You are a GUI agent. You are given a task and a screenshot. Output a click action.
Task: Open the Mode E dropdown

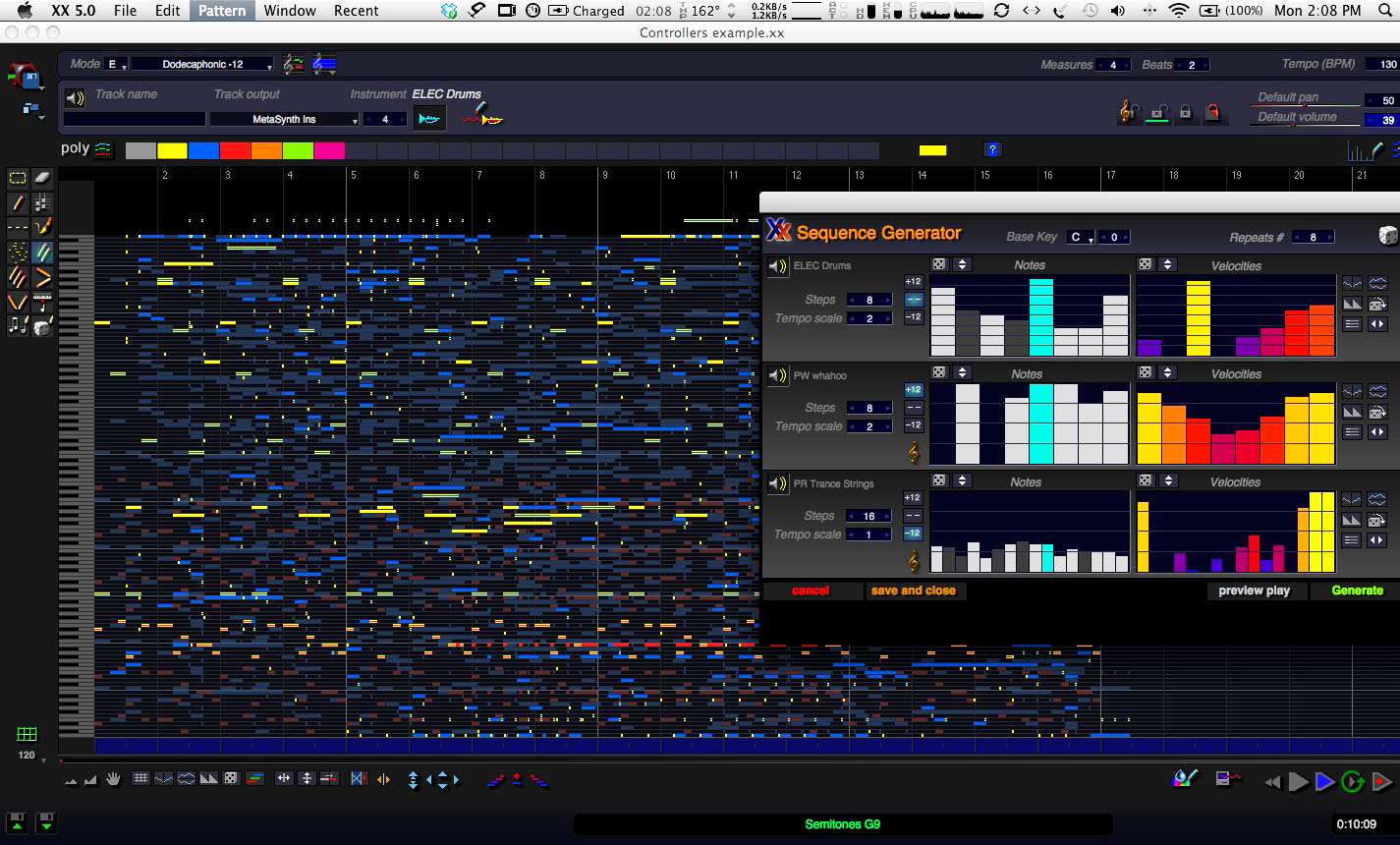pyautogui.click(x=117, y=64)
